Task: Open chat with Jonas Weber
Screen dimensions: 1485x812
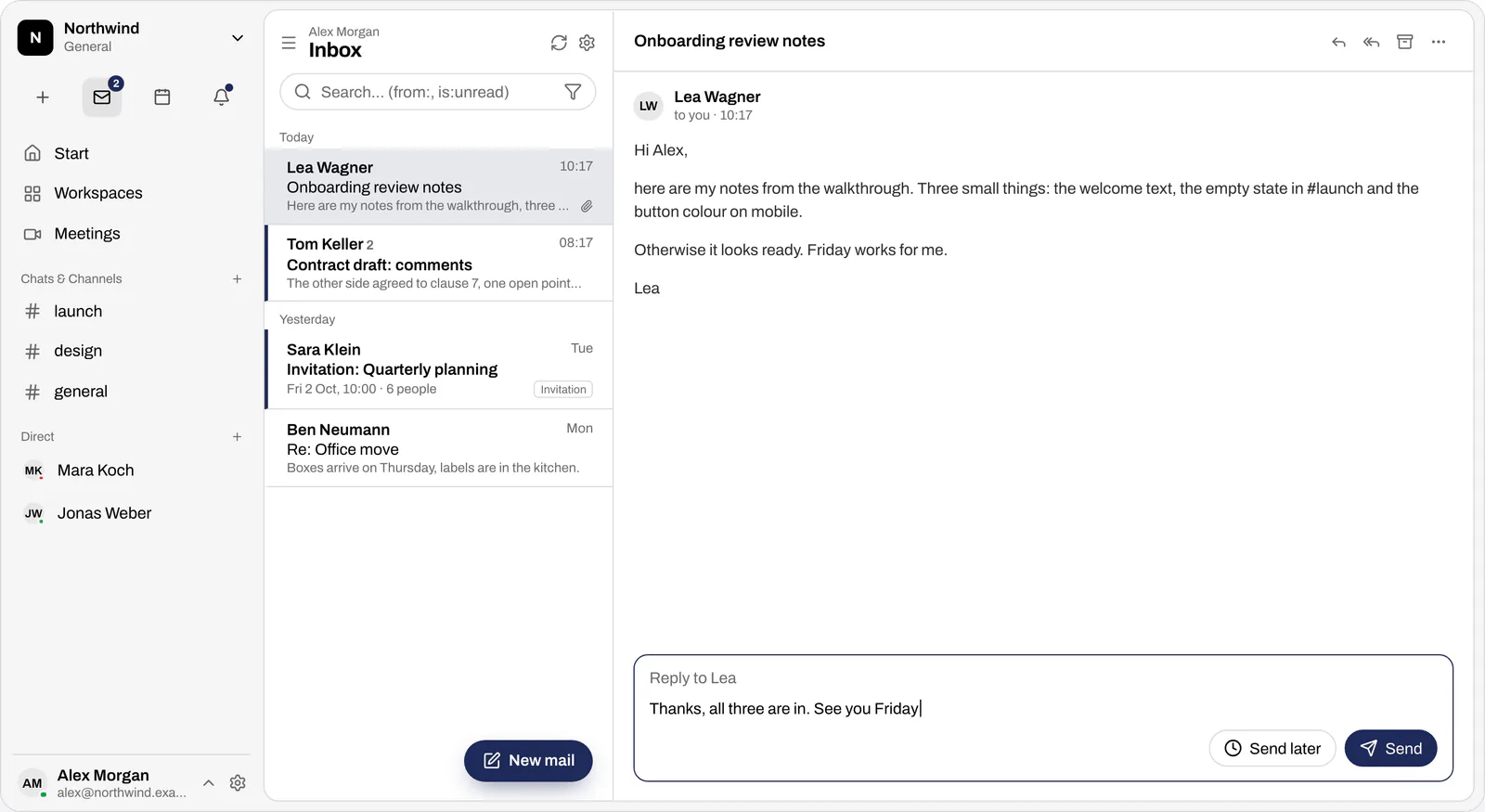Action: click(x=132, y=513)
